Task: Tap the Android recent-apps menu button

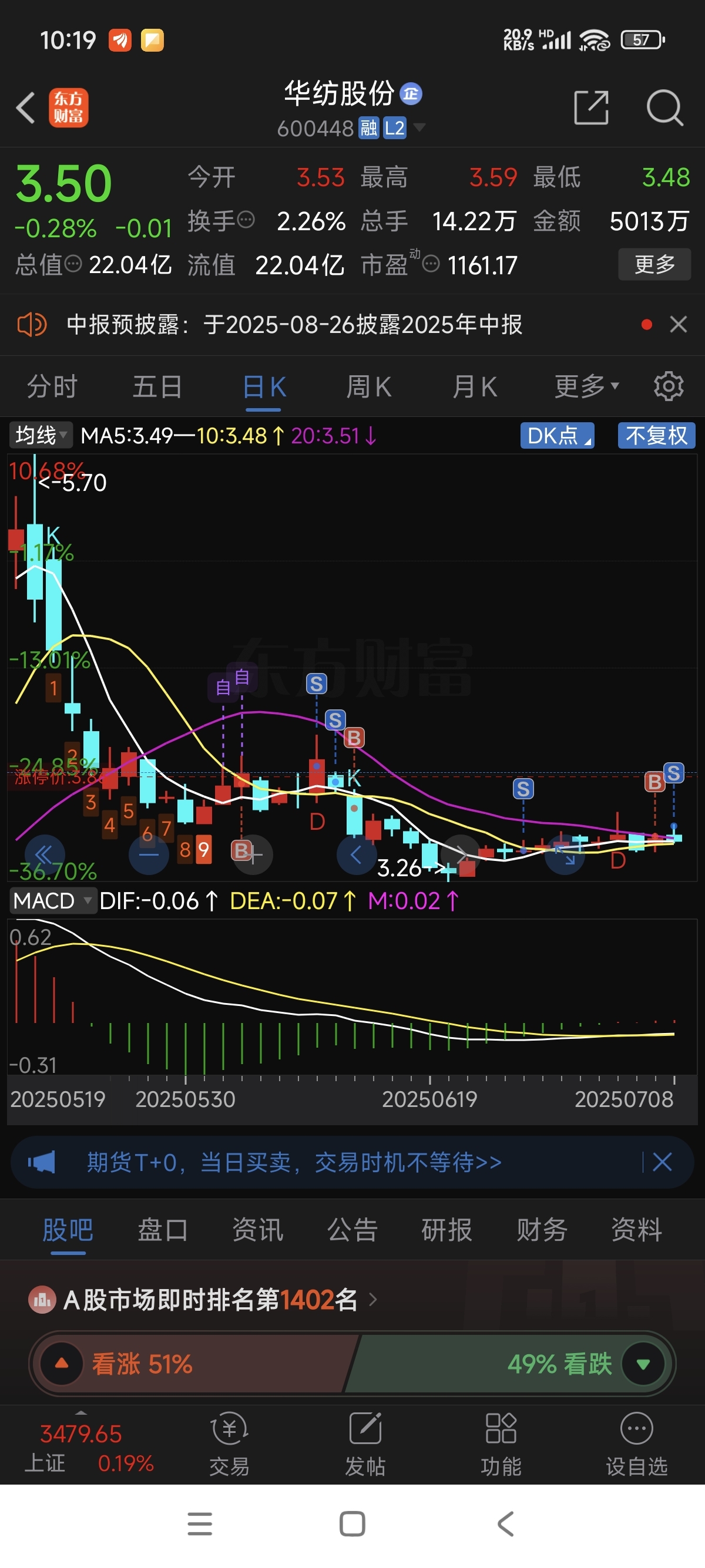Action: (x=200, y=1523)
